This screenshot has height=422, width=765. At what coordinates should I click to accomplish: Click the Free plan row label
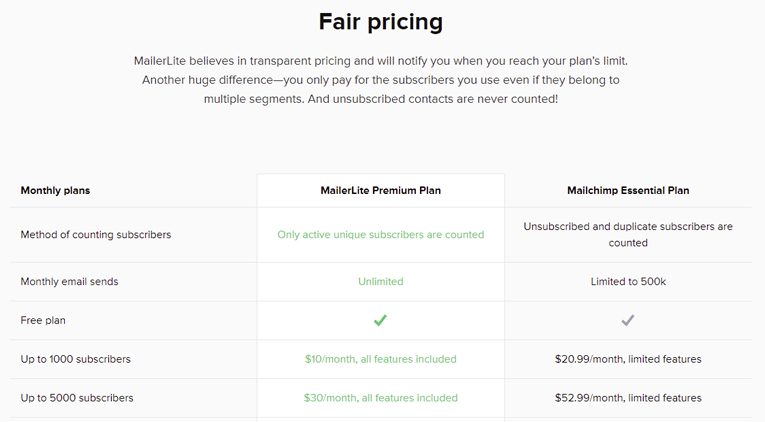point(43,321)
